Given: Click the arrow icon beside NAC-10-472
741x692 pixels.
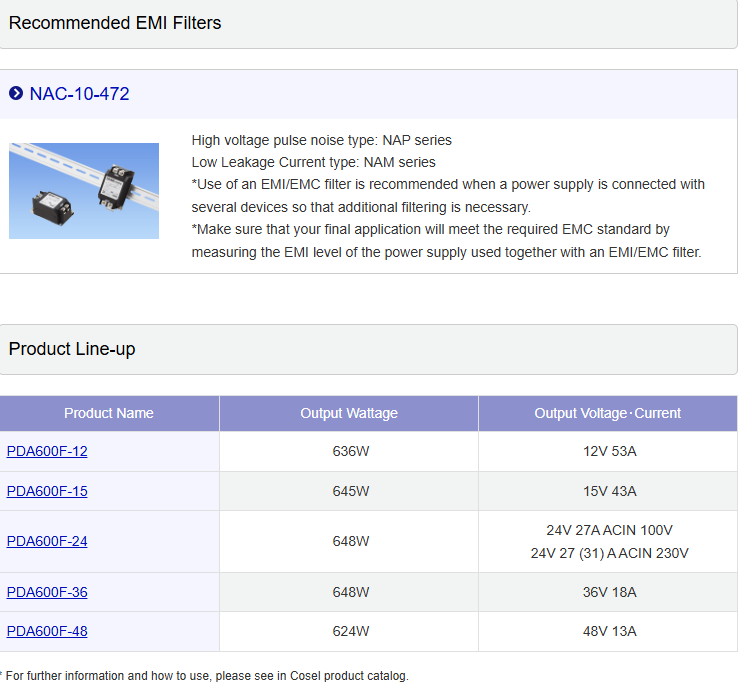Looking at the screenshot, I should click(x=16, y=94).
